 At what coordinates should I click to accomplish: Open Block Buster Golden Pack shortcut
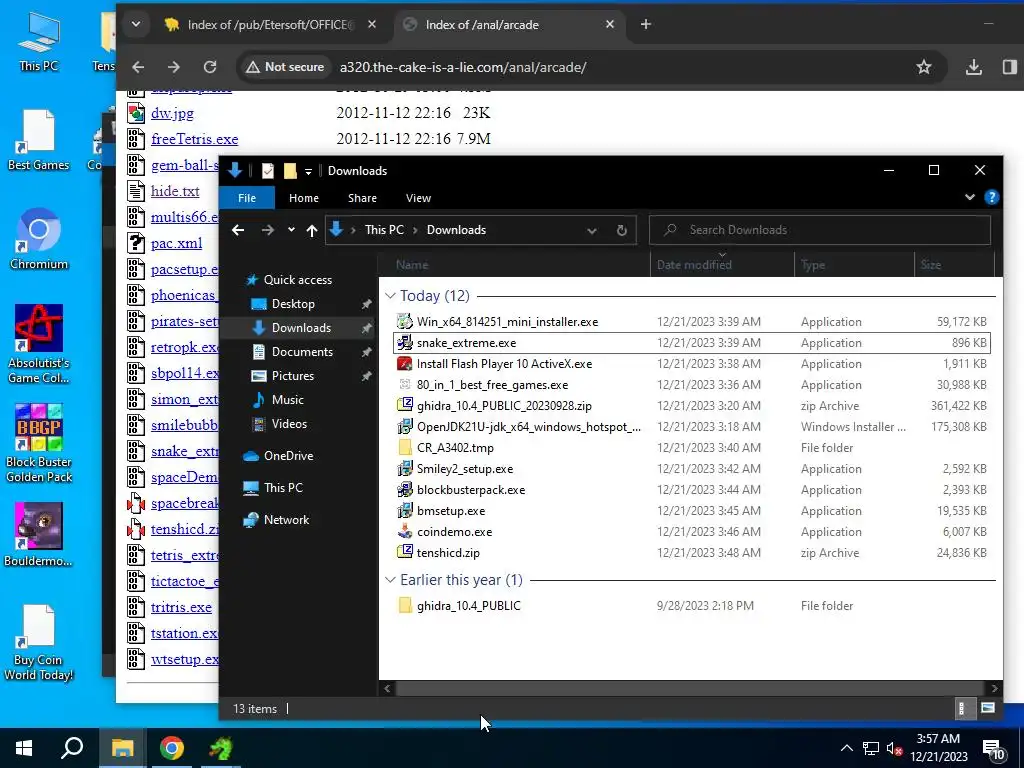click(x=39, y=443)
